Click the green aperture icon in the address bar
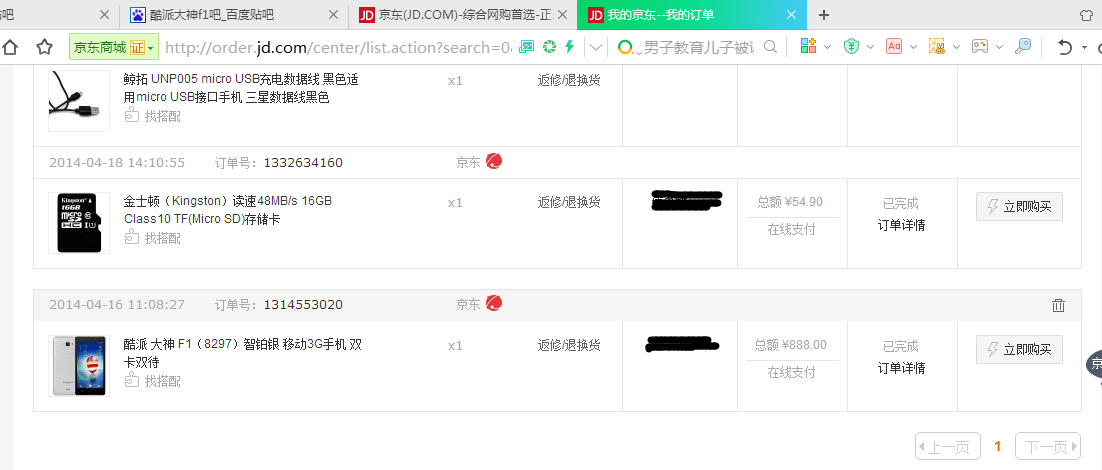Image resolution: width=1102 pixels, height=470 pixels. [x=549, y=47]
